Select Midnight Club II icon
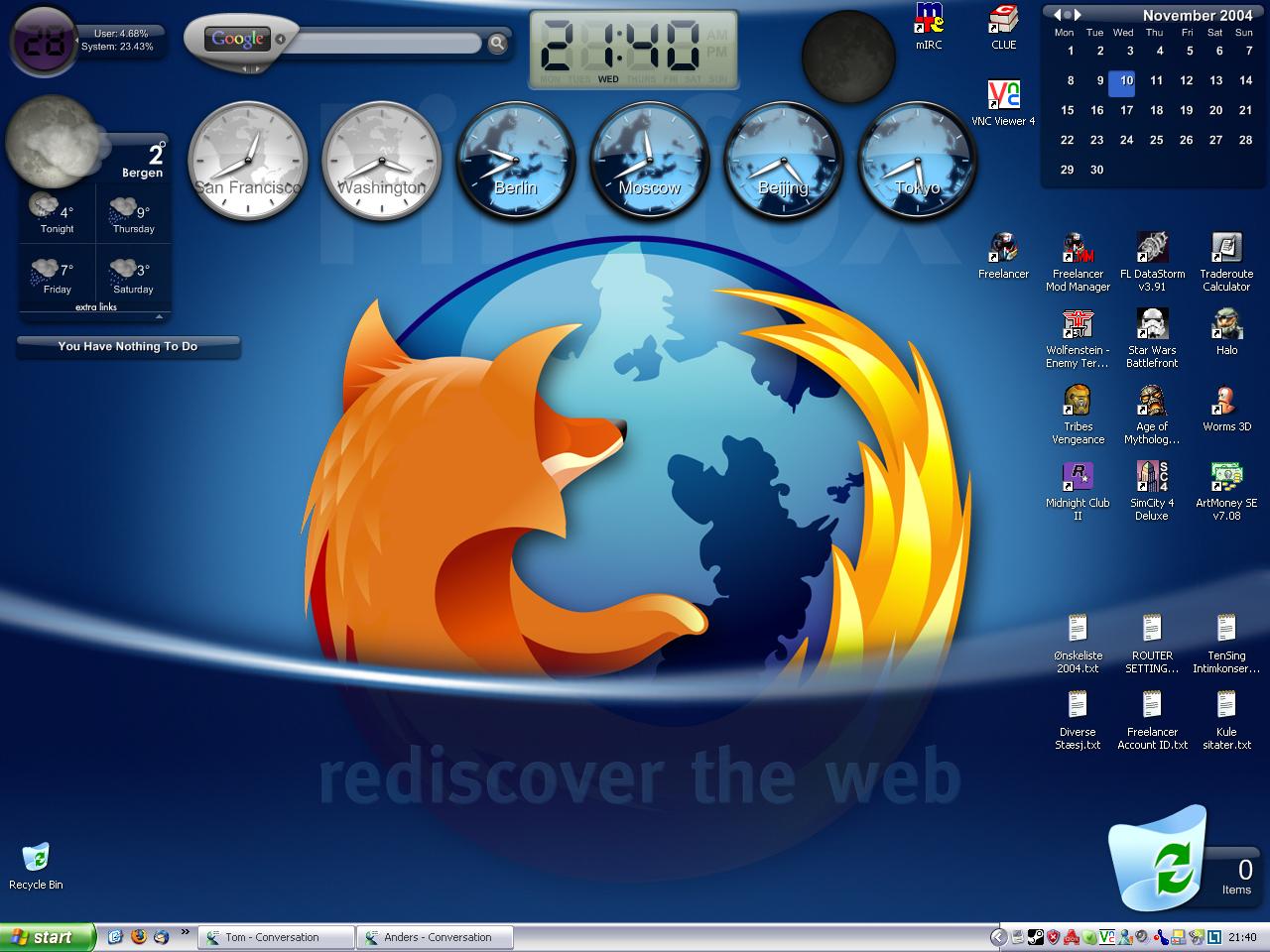The width and height of the screenshot is (1270, 952). (1078, 491)
